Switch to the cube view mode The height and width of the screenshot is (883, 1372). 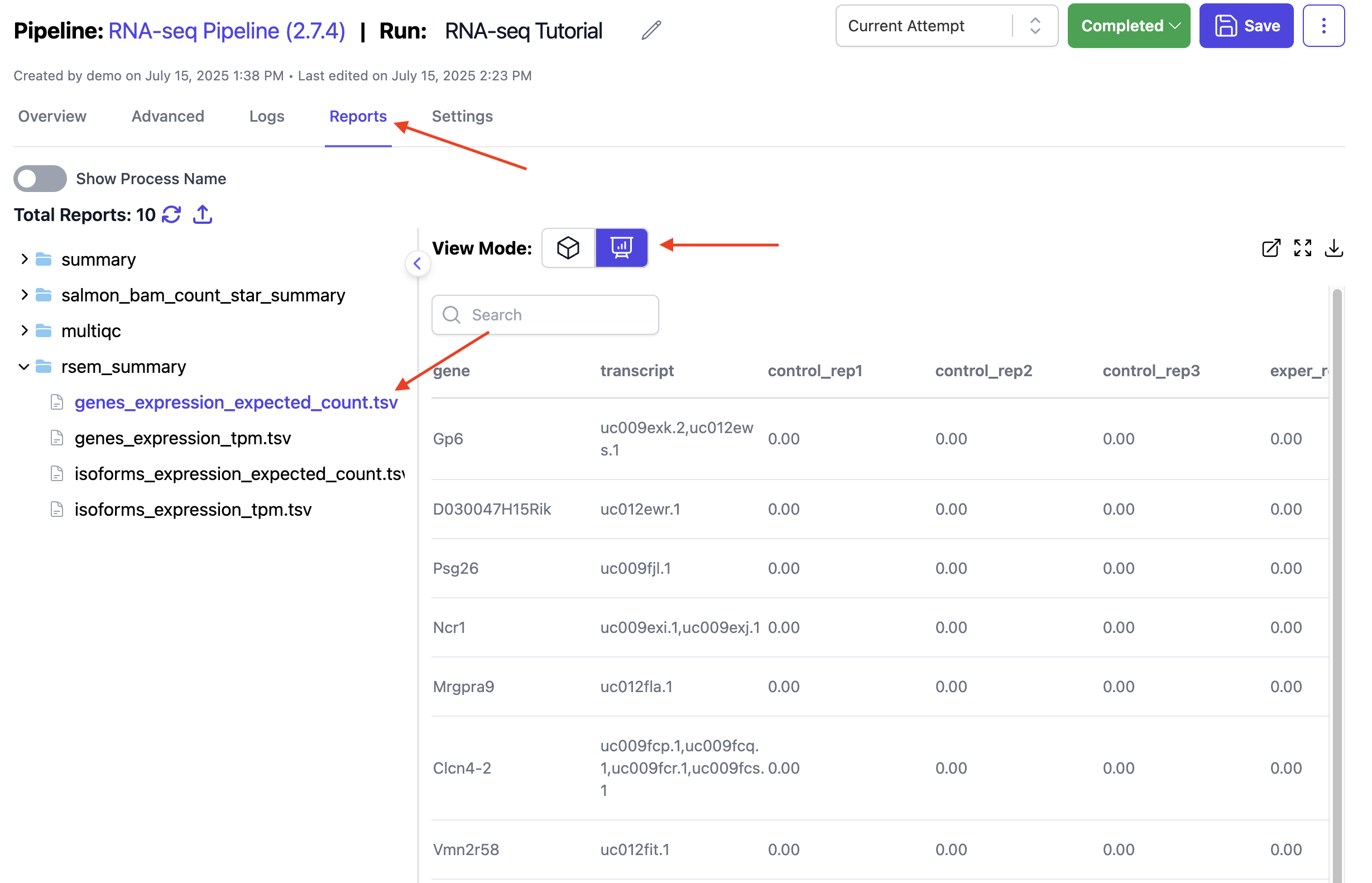point(568,248)
